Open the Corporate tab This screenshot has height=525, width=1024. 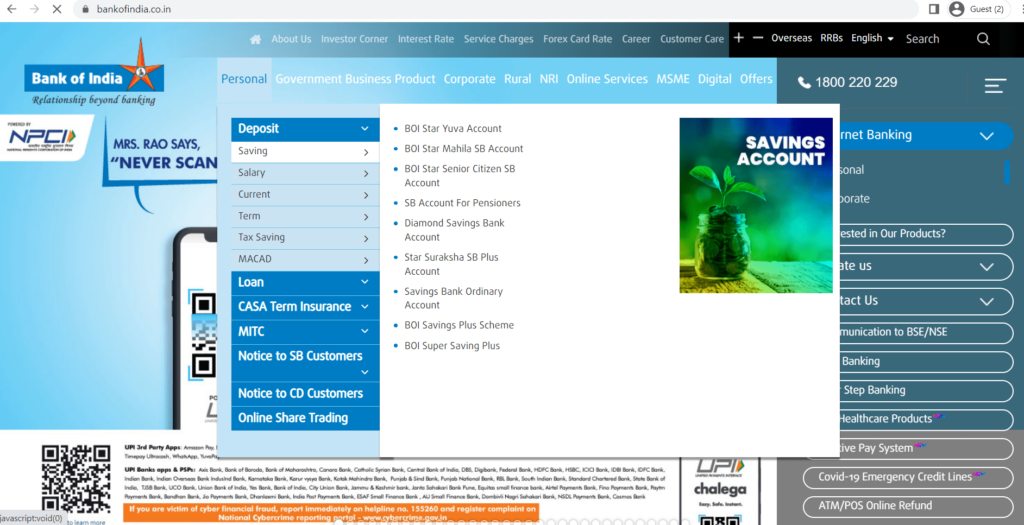470,79
